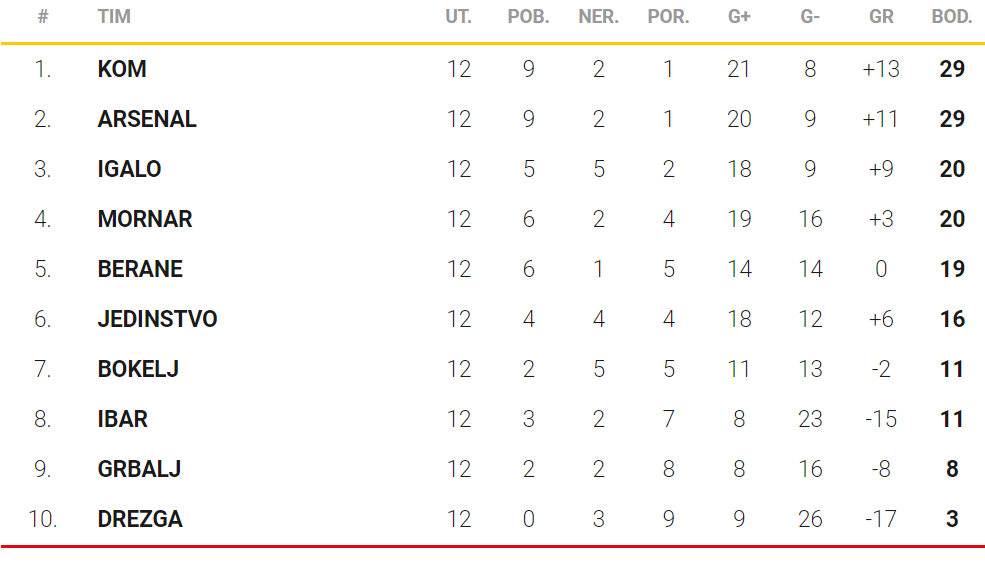Click the KOM team name
The height and width of the screenshot is (576, 985).
(x=122, y=69)
